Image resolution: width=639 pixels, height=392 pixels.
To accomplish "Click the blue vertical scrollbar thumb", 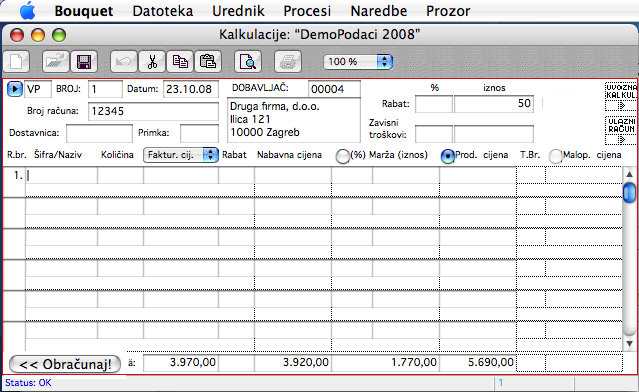I will coord(630,193).
